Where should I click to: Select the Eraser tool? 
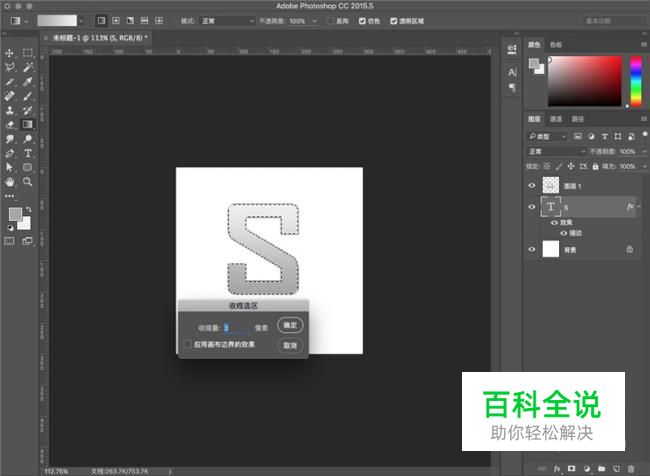(x=9, y=124)
